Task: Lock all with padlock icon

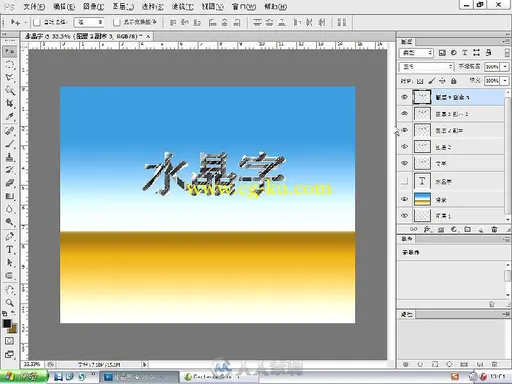Action: click(453, 81)
